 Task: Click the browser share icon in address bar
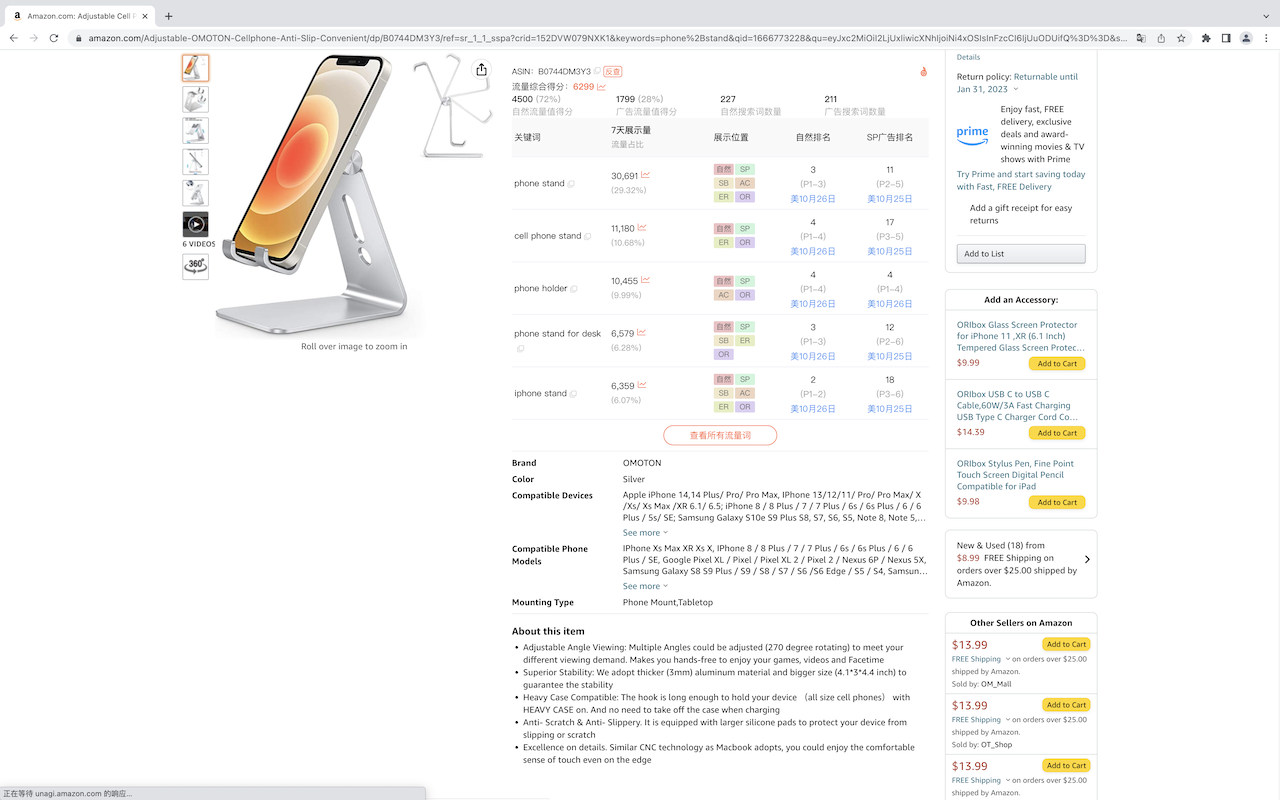pyautogui.click(x=1161, y=38)
